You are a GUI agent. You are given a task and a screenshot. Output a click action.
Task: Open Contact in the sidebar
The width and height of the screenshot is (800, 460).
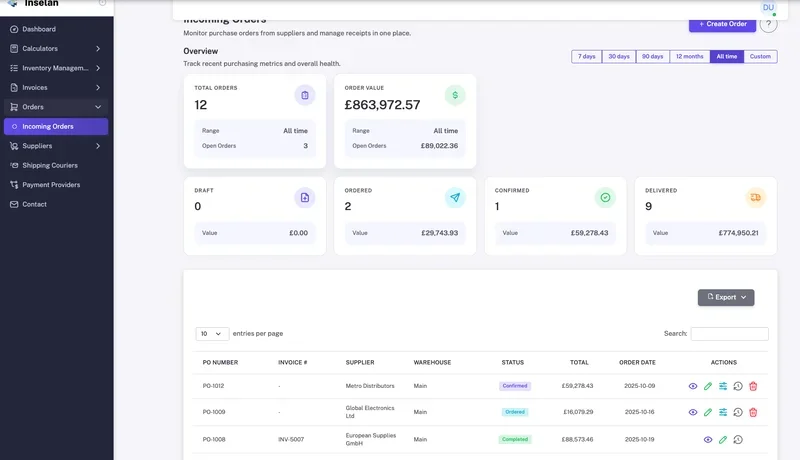click(57, 204)
